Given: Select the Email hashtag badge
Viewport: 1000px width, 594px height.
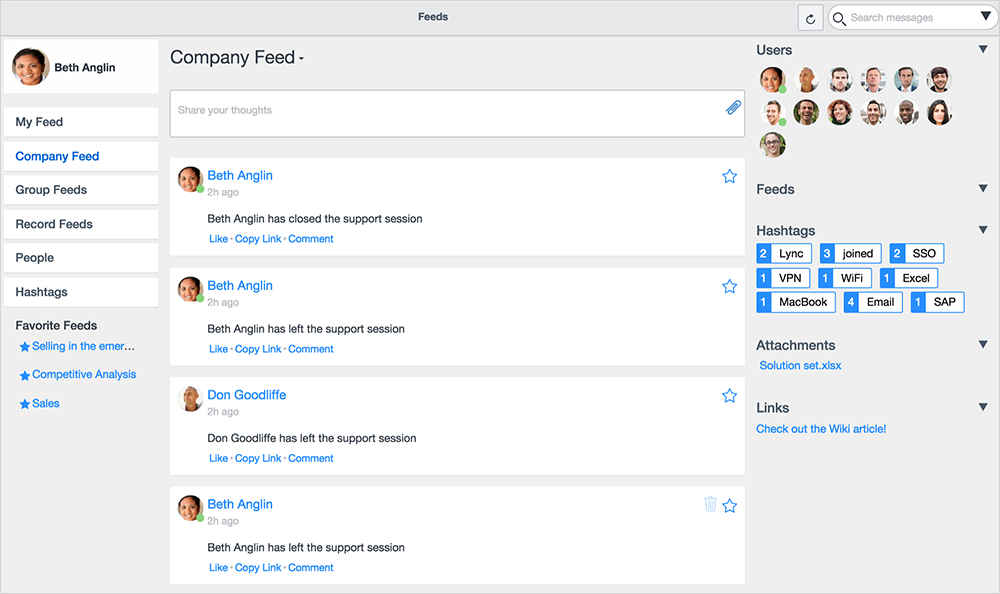Looking at the screenshot, I should coord(872,301).
